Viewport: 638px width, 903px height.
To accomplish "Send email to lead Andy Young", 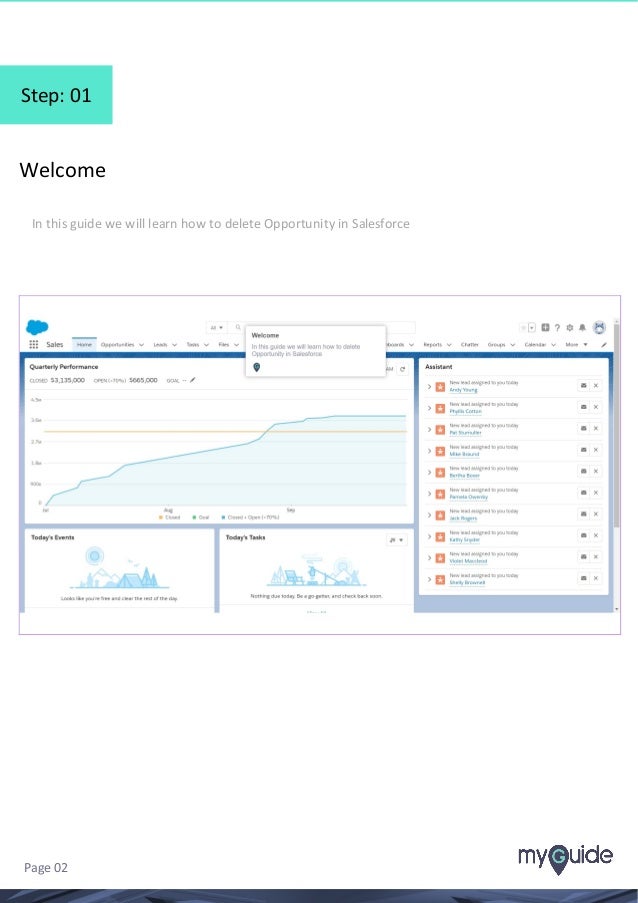I will pyautogui.click(x=583, y=386).
